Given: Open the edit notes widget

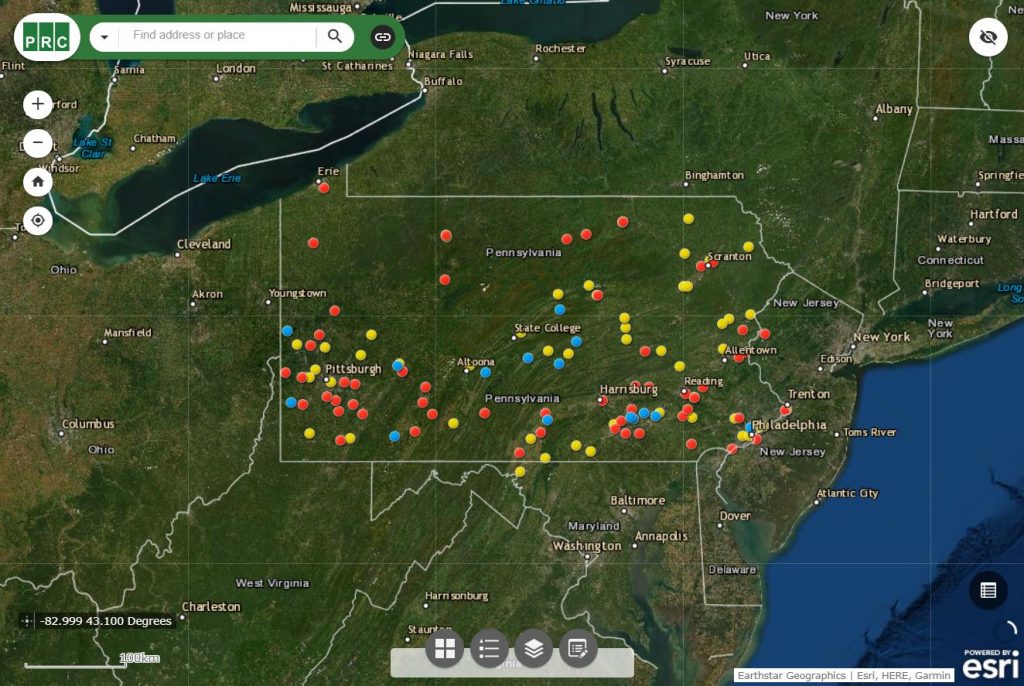Looking at the screenshot, I should click(x=578, y=649).
